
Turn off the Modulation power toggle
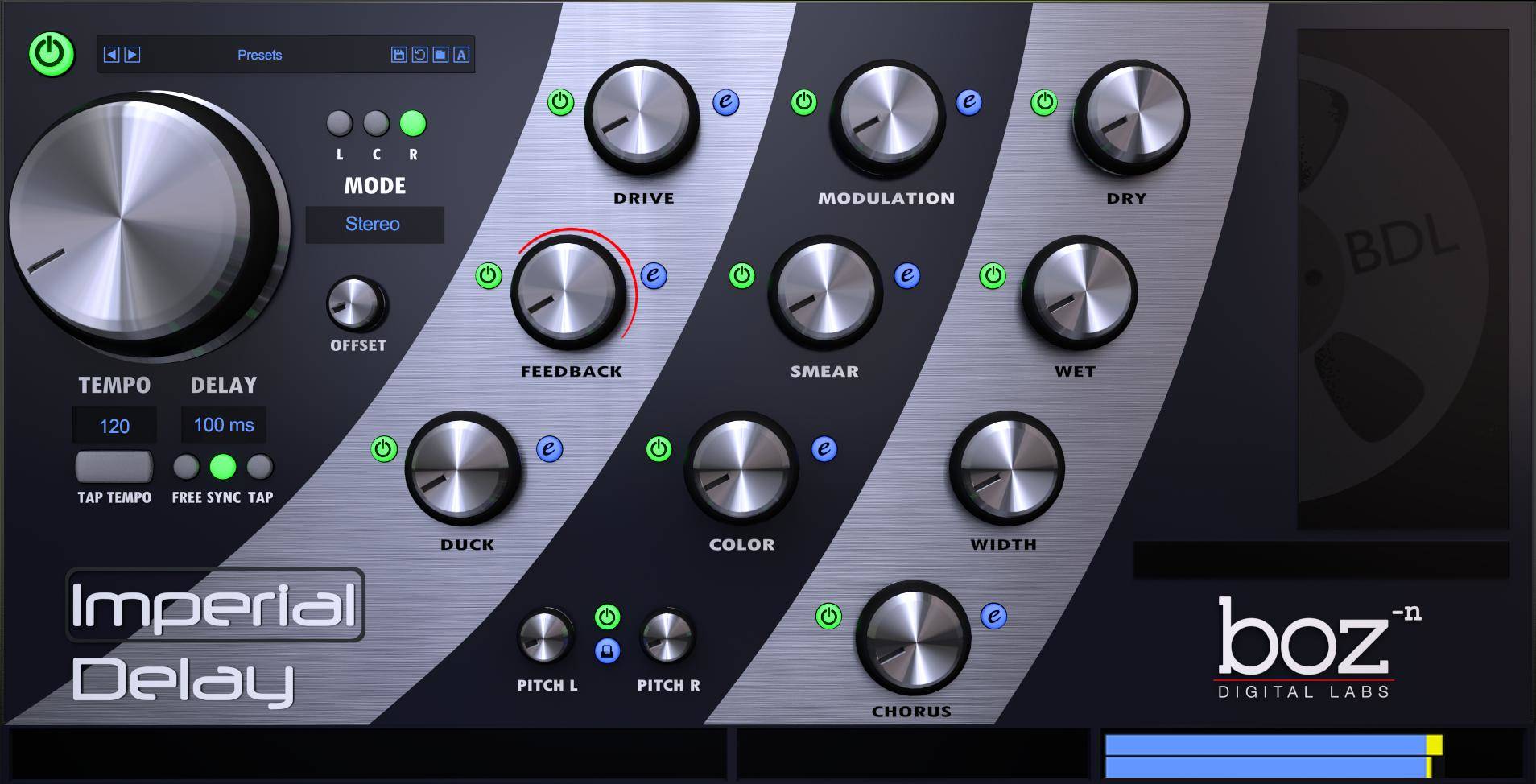tap(803, 102)
